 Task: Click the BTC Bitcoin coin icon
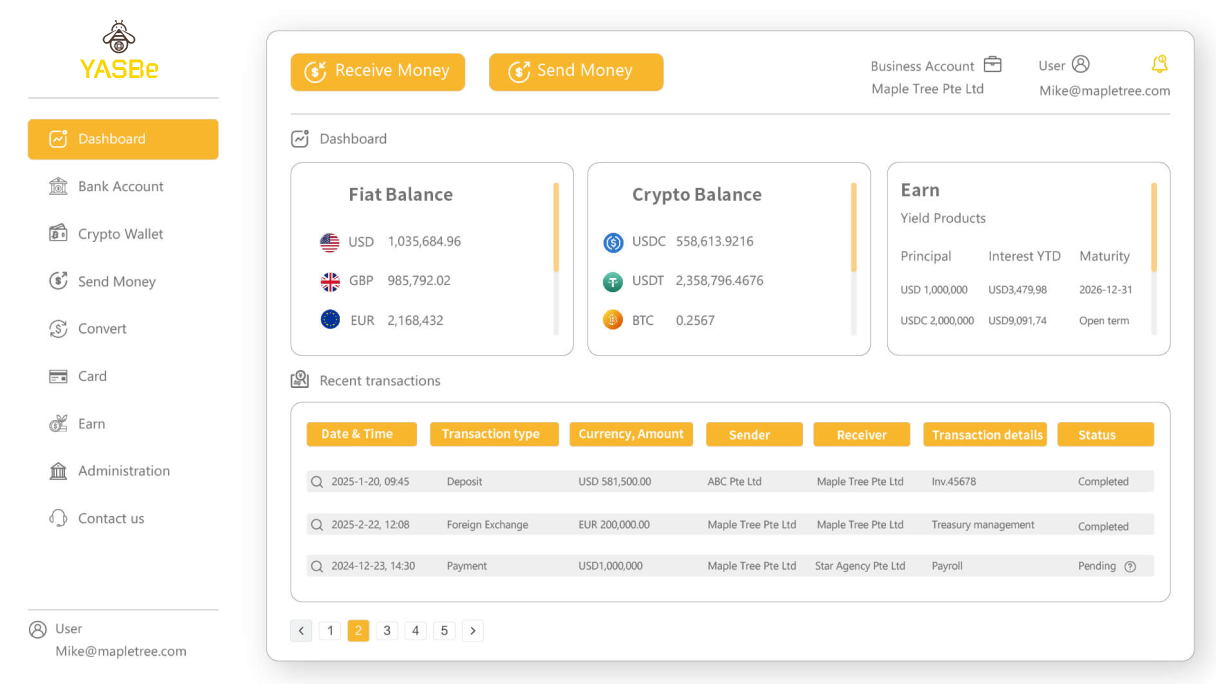(613, 321)
